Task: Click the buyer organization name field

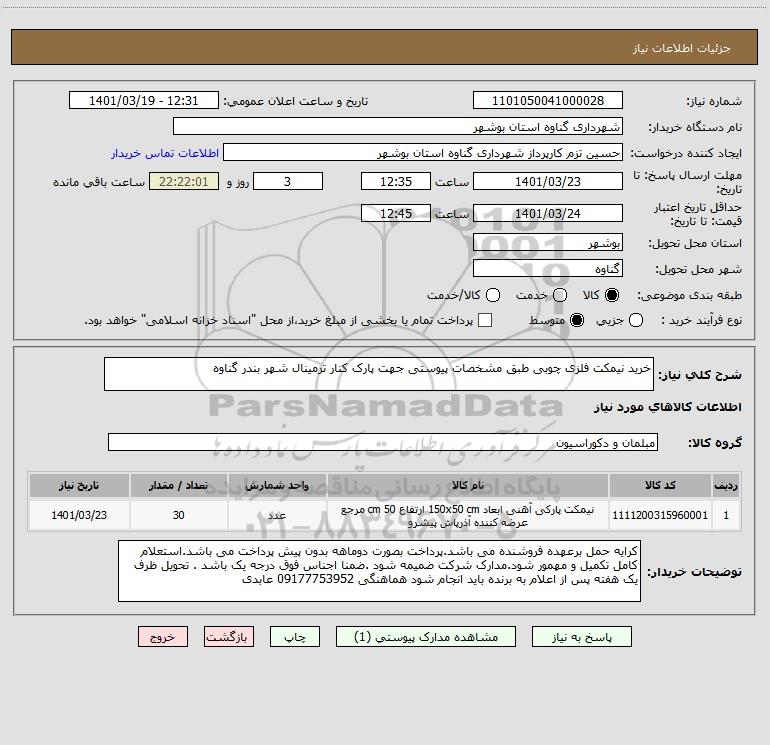Action: pyautogui.click(x=398, y=127)
